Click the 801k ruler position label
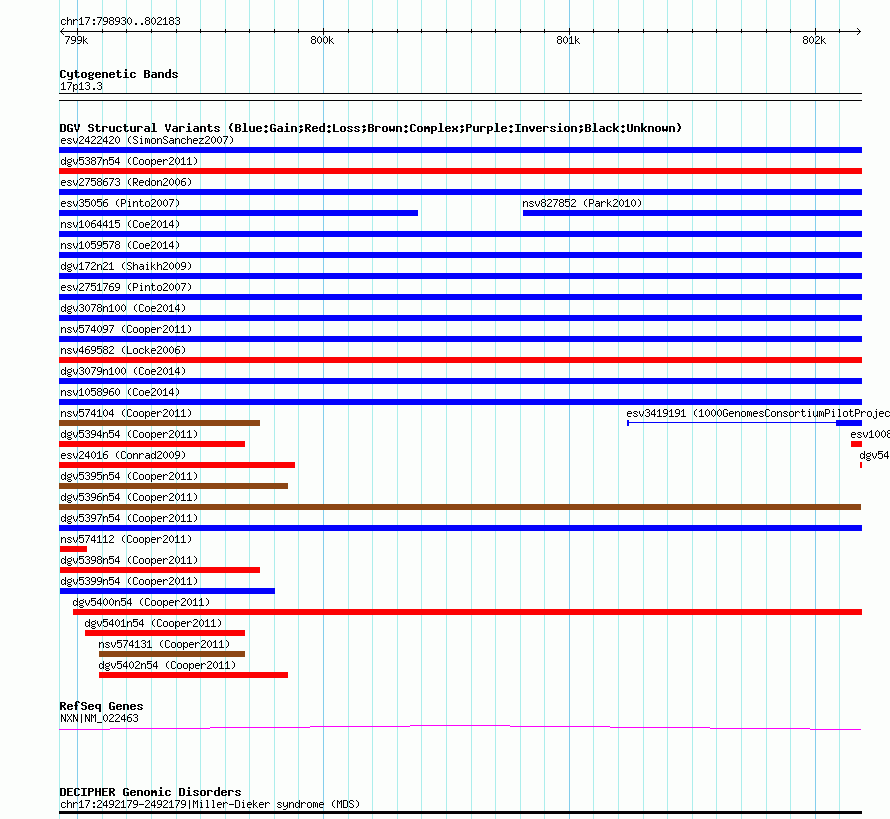 click(567, 40)
